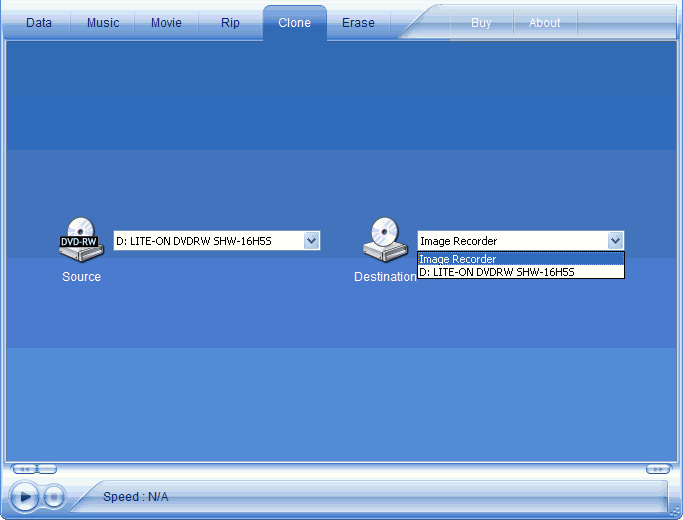Click the Clone tab
This screenshot has height=520, width=683.
[x=294, y=23]
